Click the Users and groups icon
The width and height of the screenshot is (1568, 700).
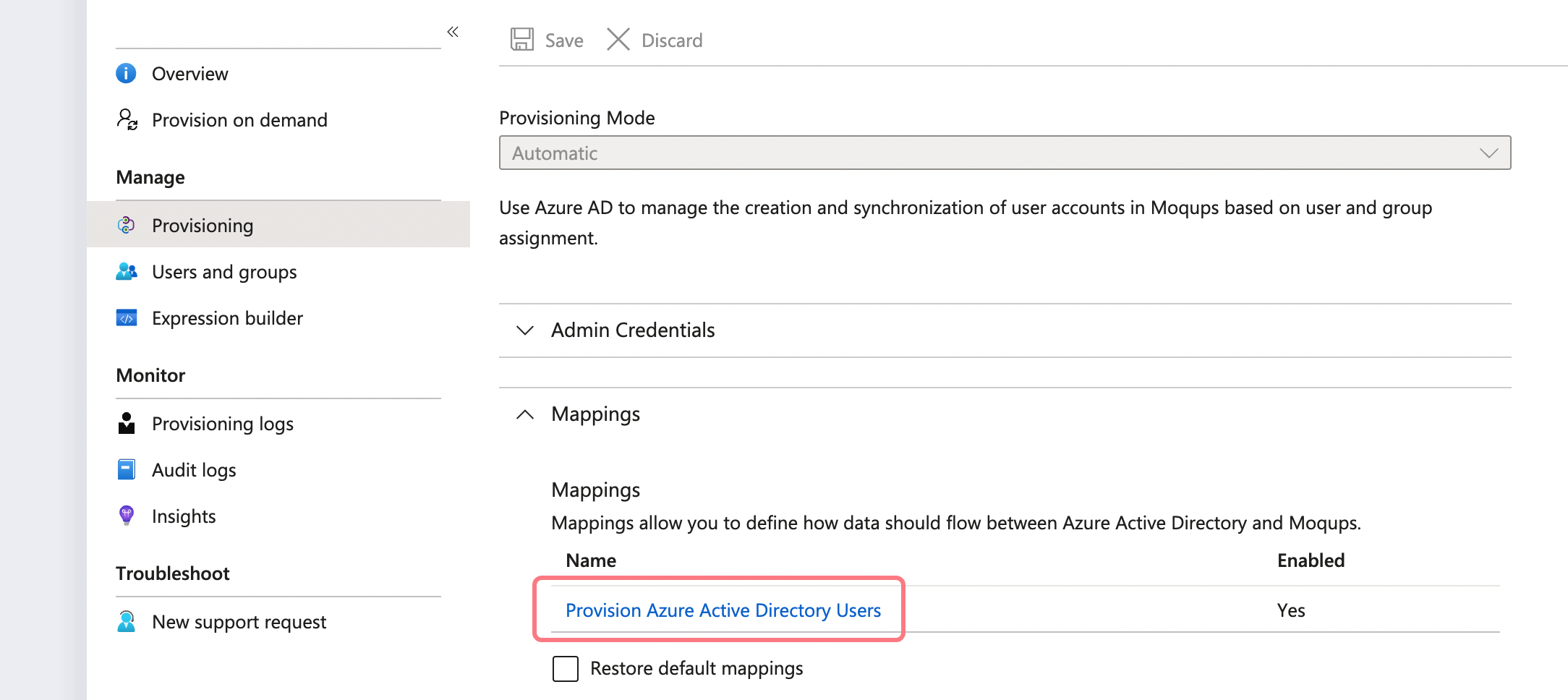point(127,272)
